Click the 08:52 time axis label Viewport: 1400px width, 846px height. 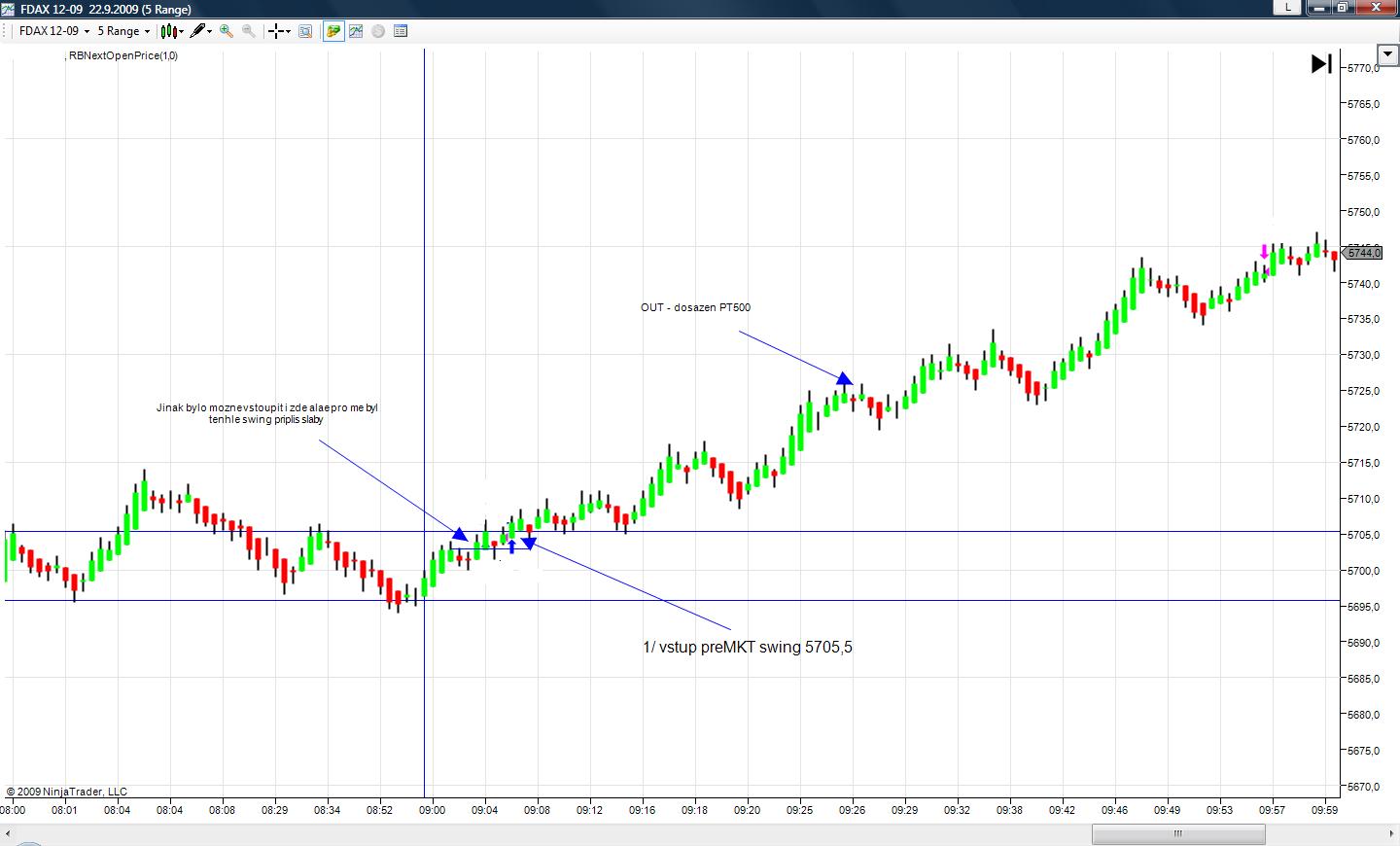[380, 810]
